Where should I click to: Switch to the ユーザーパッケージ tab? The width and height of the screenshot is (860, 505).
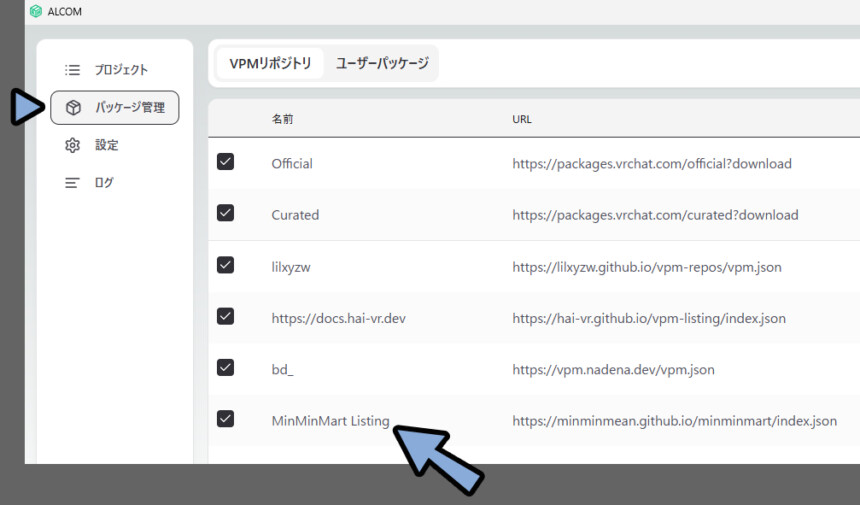(x=382, y=64)
